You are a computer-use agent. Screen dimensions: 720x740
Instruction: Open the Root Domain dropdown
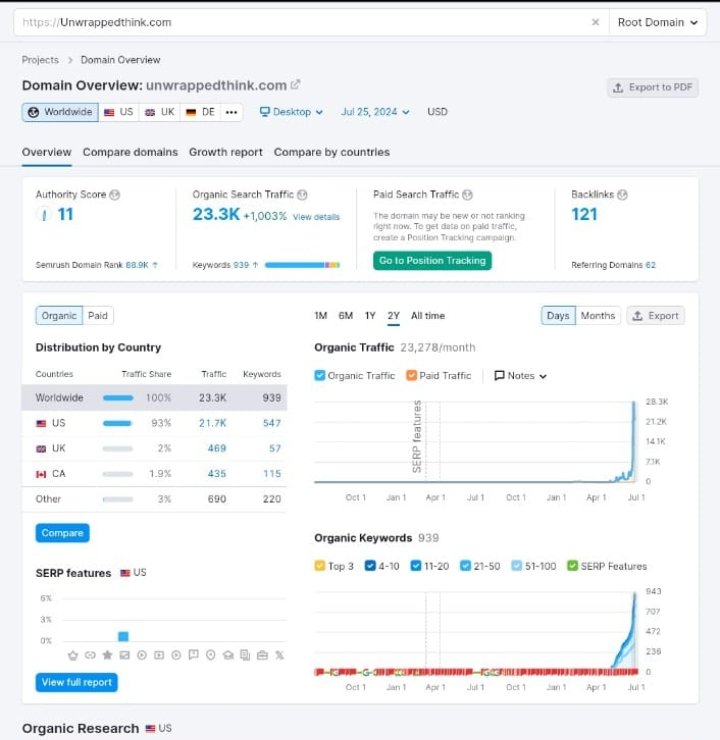(658, 22)
